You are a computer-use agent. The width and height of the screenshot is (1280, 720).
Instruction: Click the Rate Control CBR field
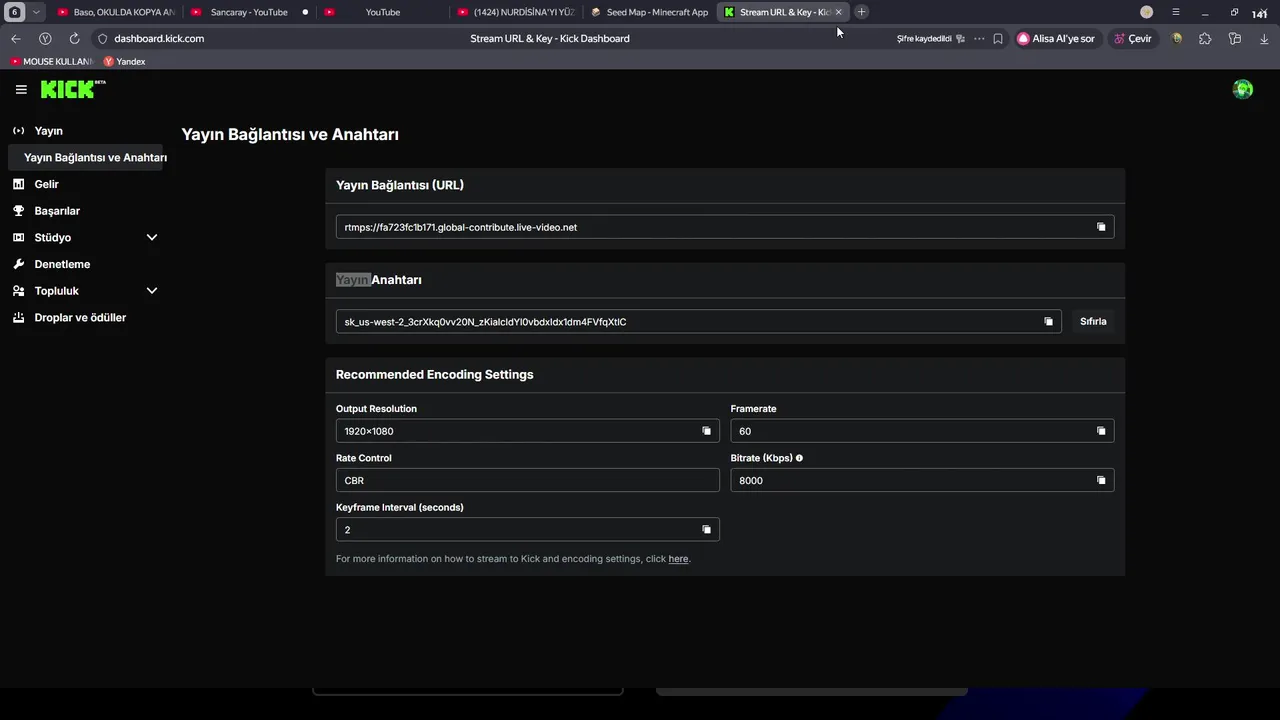click(527, 480)
